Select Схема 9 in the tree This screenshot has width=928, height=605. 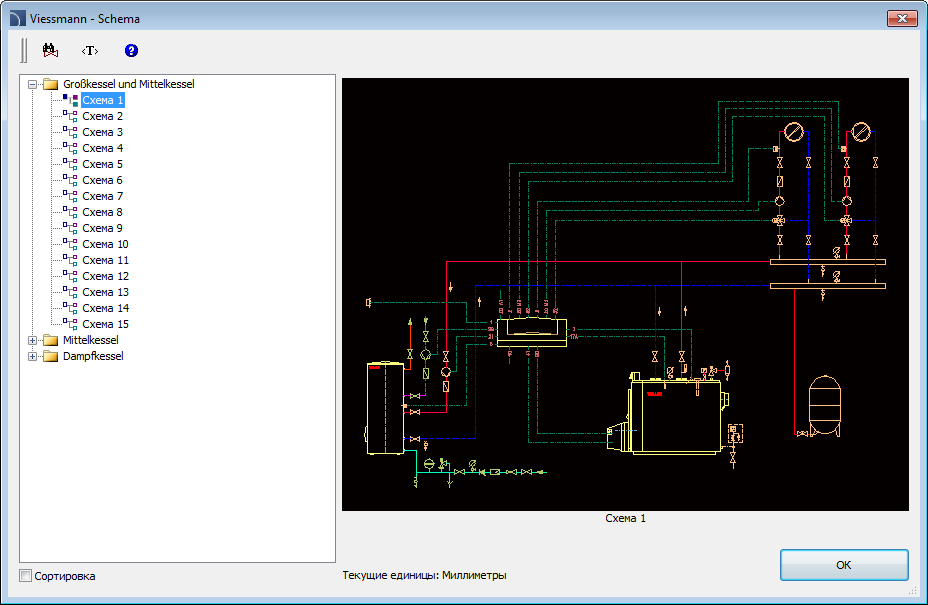point(102,228)
